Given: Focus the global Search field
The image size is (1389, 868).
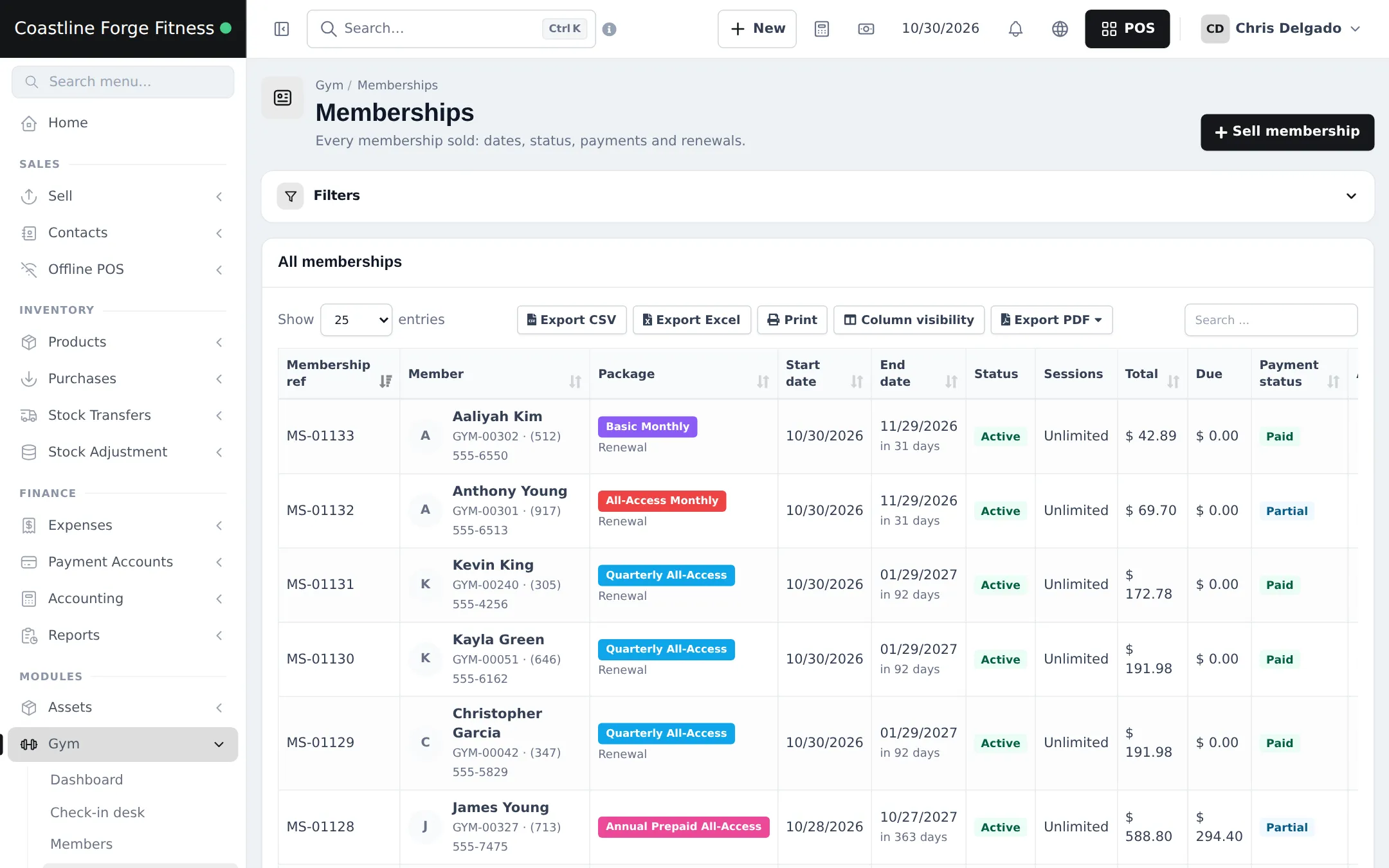Looking at the screenshot, I should pyautogui.click(x=451, y=29).
